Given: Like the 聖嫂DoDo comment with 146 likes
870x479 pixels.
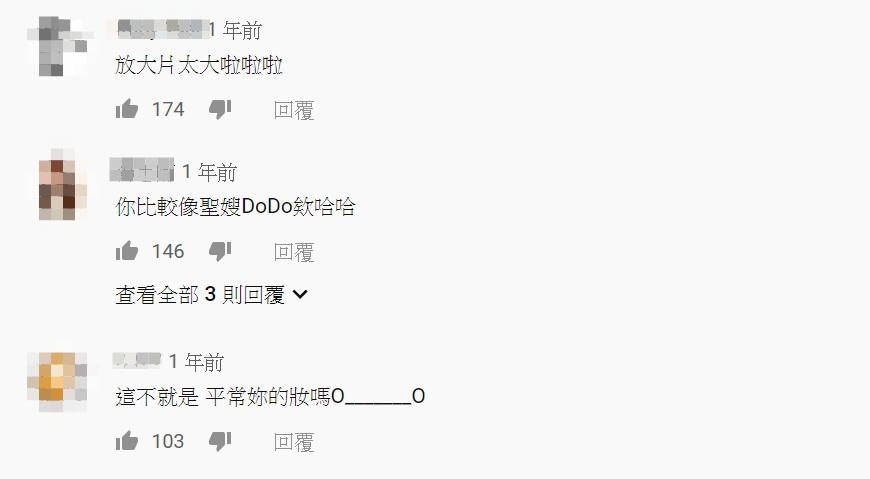Looking at the screenshot, I should pyautogui.click(x=127, y=251).
